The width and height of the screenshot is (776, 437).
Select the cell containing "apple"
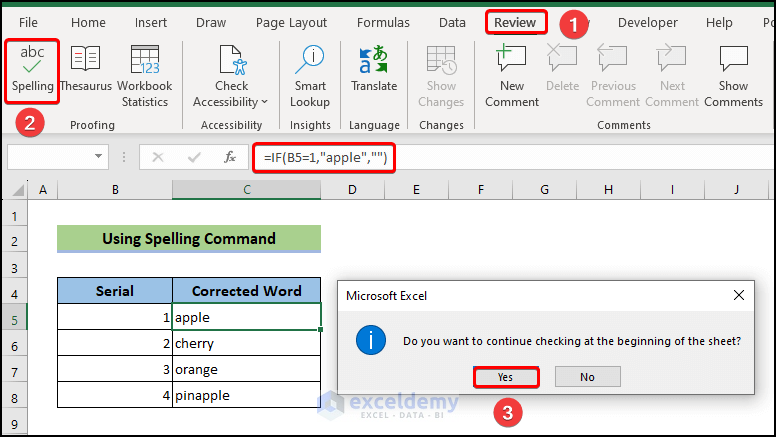click(246, 317)
